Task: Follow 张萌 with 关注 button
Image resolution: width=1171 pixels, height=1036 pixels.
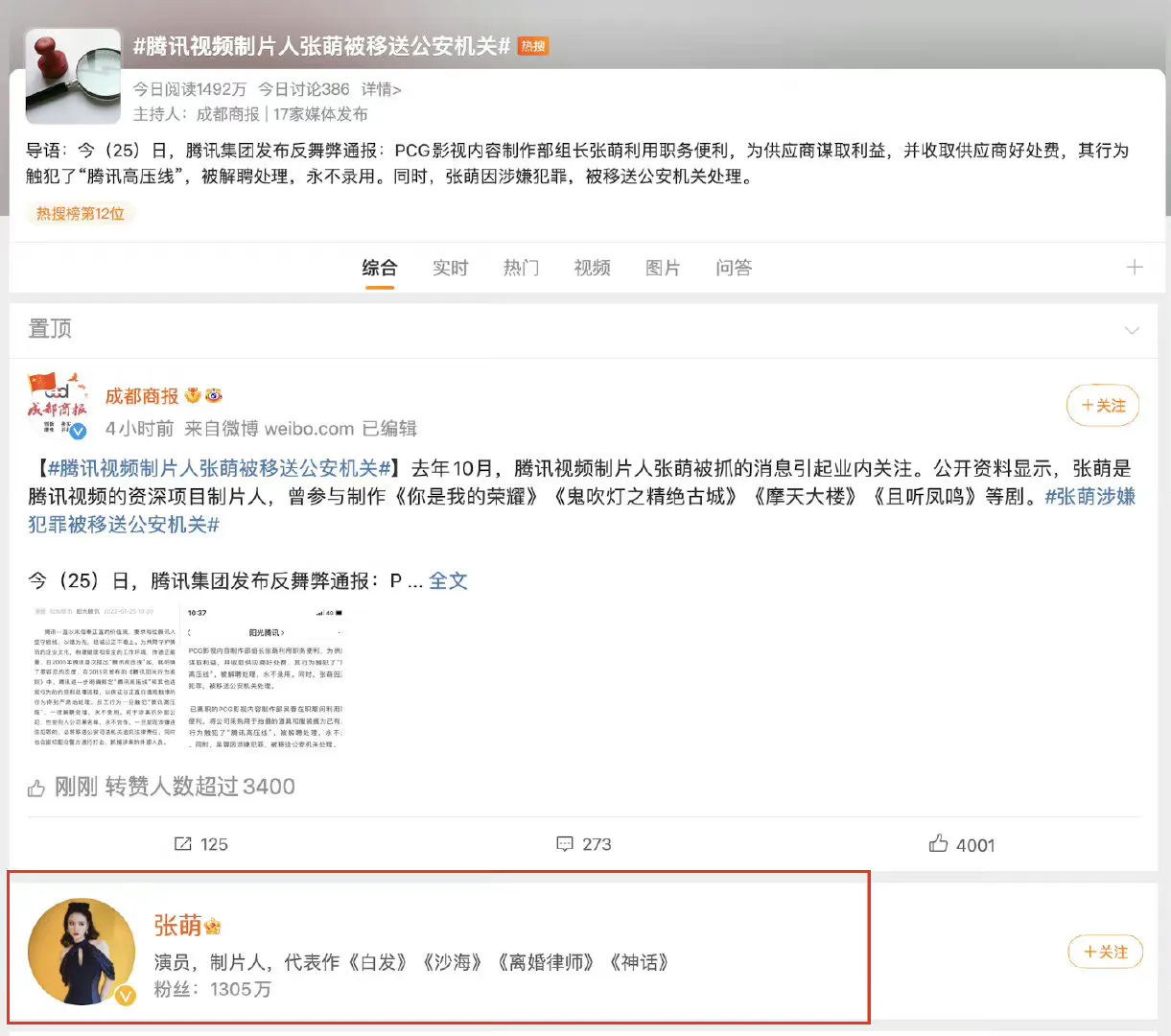Action: (1104, 952)
